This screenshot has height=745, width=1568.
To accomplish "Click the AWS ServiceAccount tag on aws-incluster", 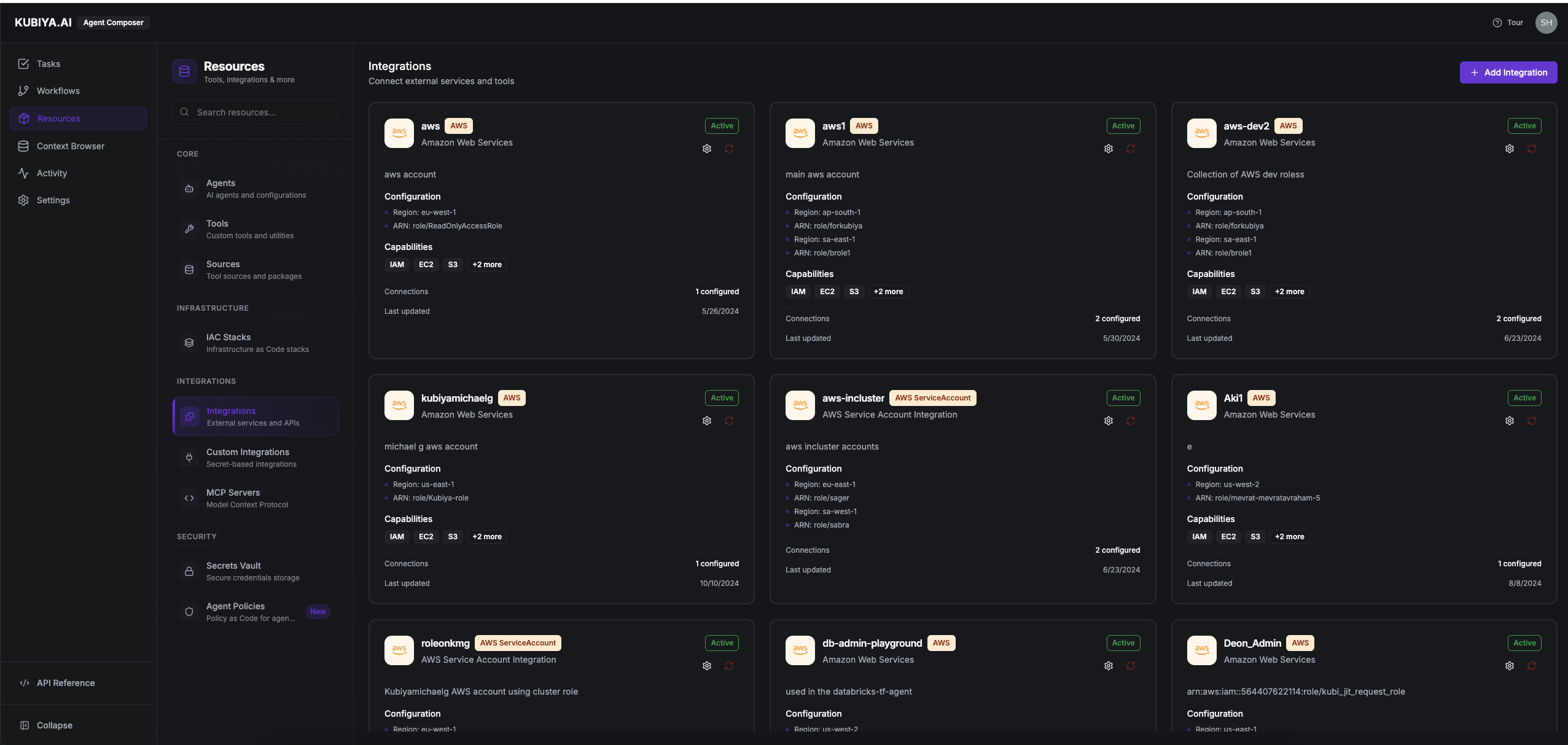I will pyautogui.click(x=932, y=398).
